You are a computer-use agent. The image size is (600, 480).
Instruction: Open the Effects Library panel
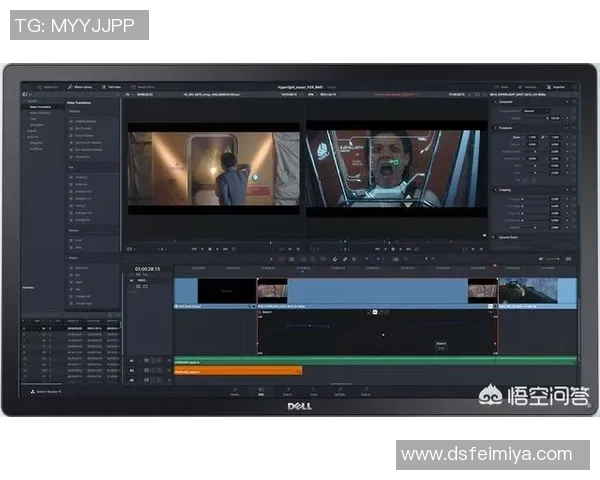pyautogui.click(x=82, y=88)
